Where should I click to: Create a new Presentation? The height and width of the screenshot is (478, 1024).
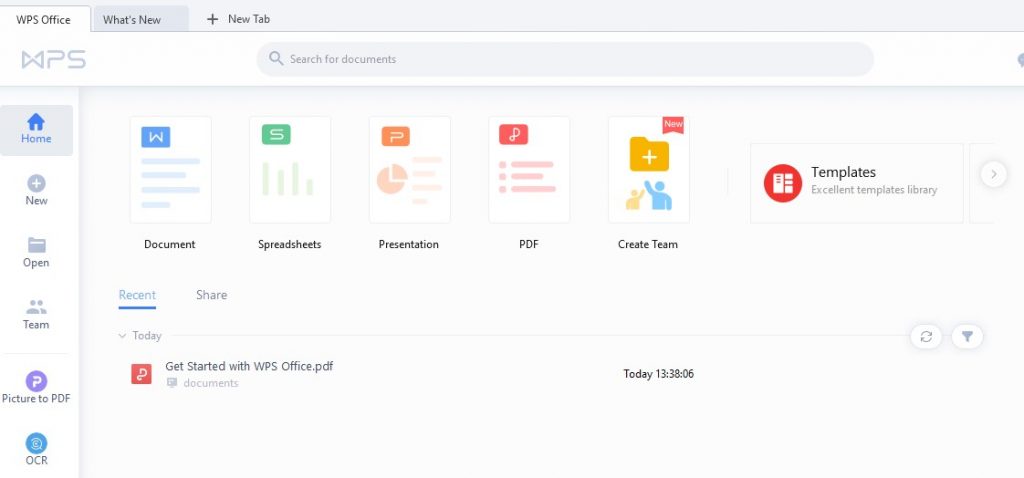[409, 170]
